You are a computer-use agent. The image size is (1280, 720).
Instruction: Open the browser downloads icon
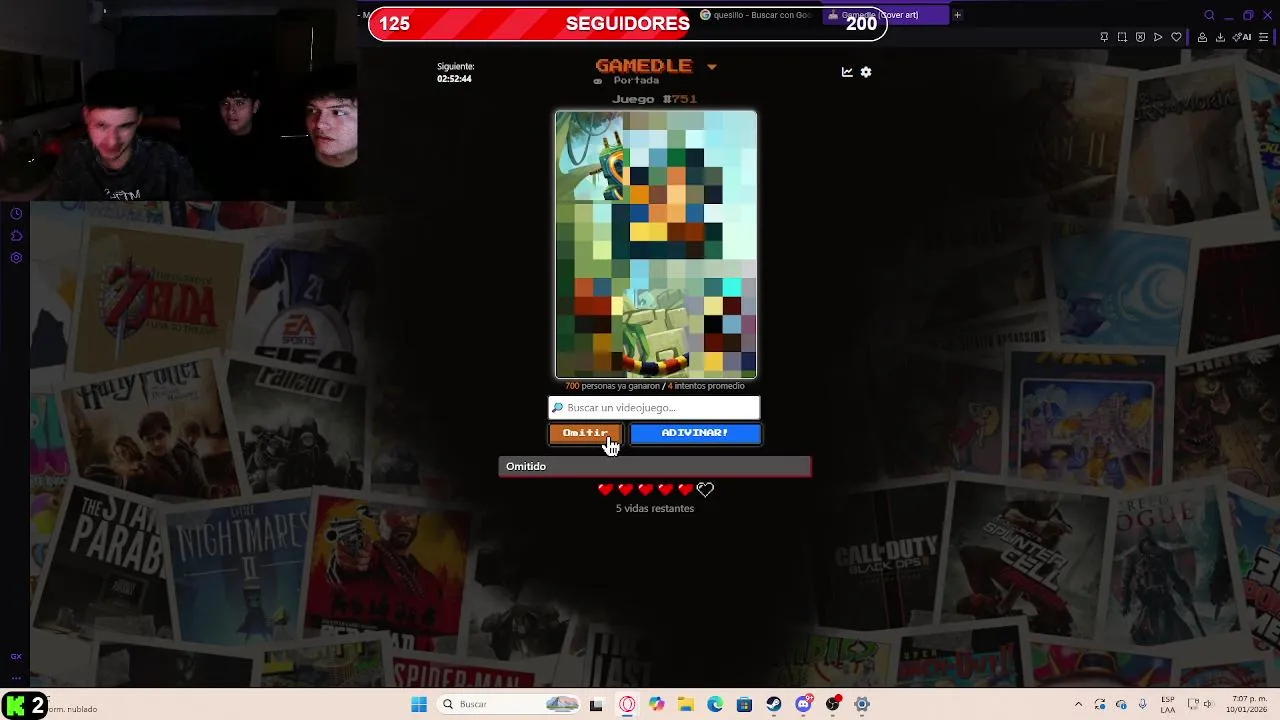(1220, 37)
